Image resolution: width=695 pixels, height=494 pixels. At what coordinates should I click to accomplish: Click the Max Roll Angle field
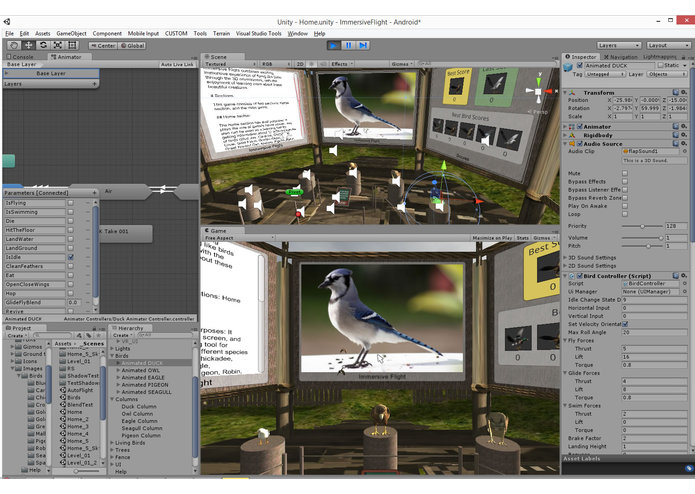[655, 332]
